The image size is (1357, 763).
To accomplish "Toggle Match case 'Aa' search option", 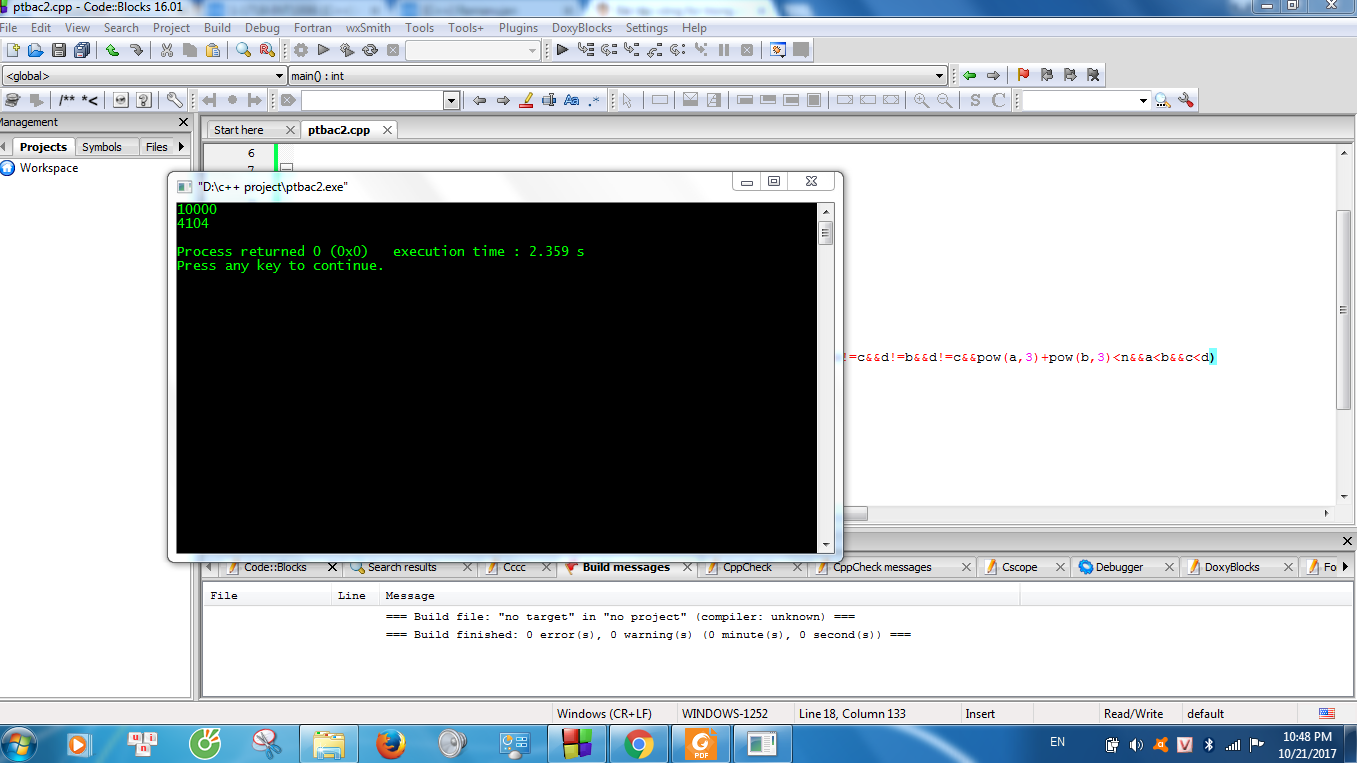I will (572, 100).
